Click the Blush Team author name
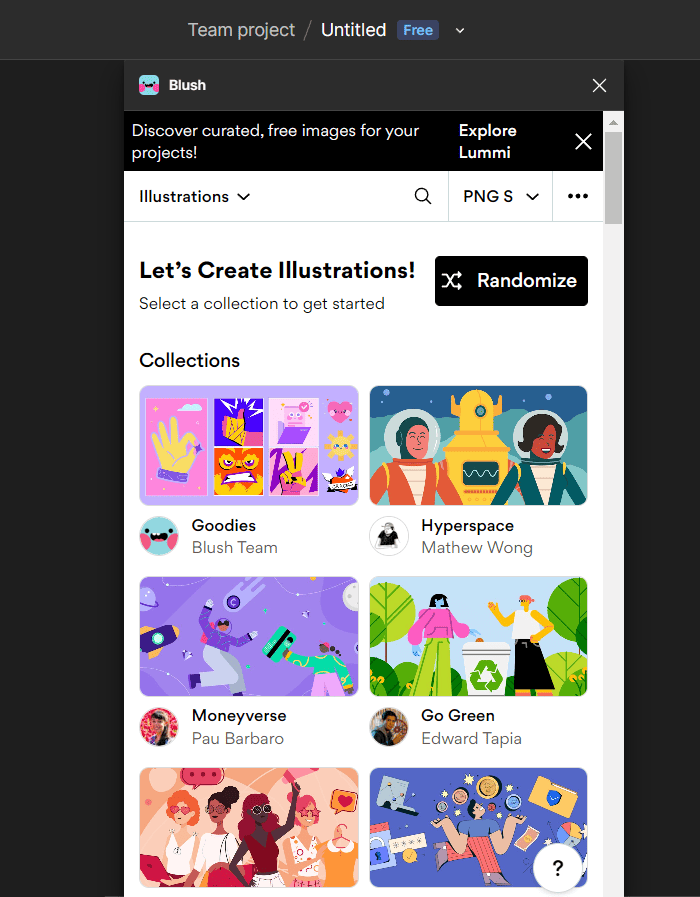 click(234, 547)
